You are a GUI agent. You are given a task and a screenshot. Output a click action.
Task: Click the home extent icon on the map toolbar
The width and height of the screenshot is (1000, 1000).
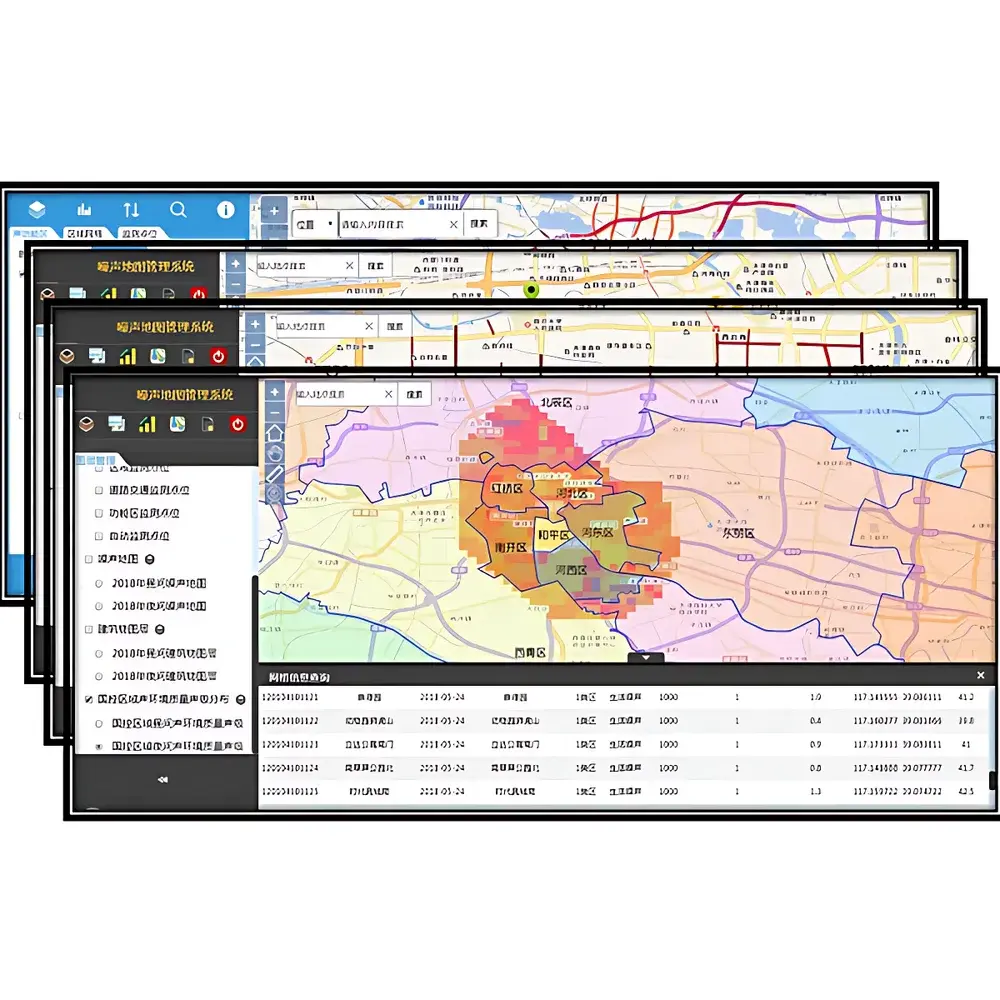(x=274, y=433)
